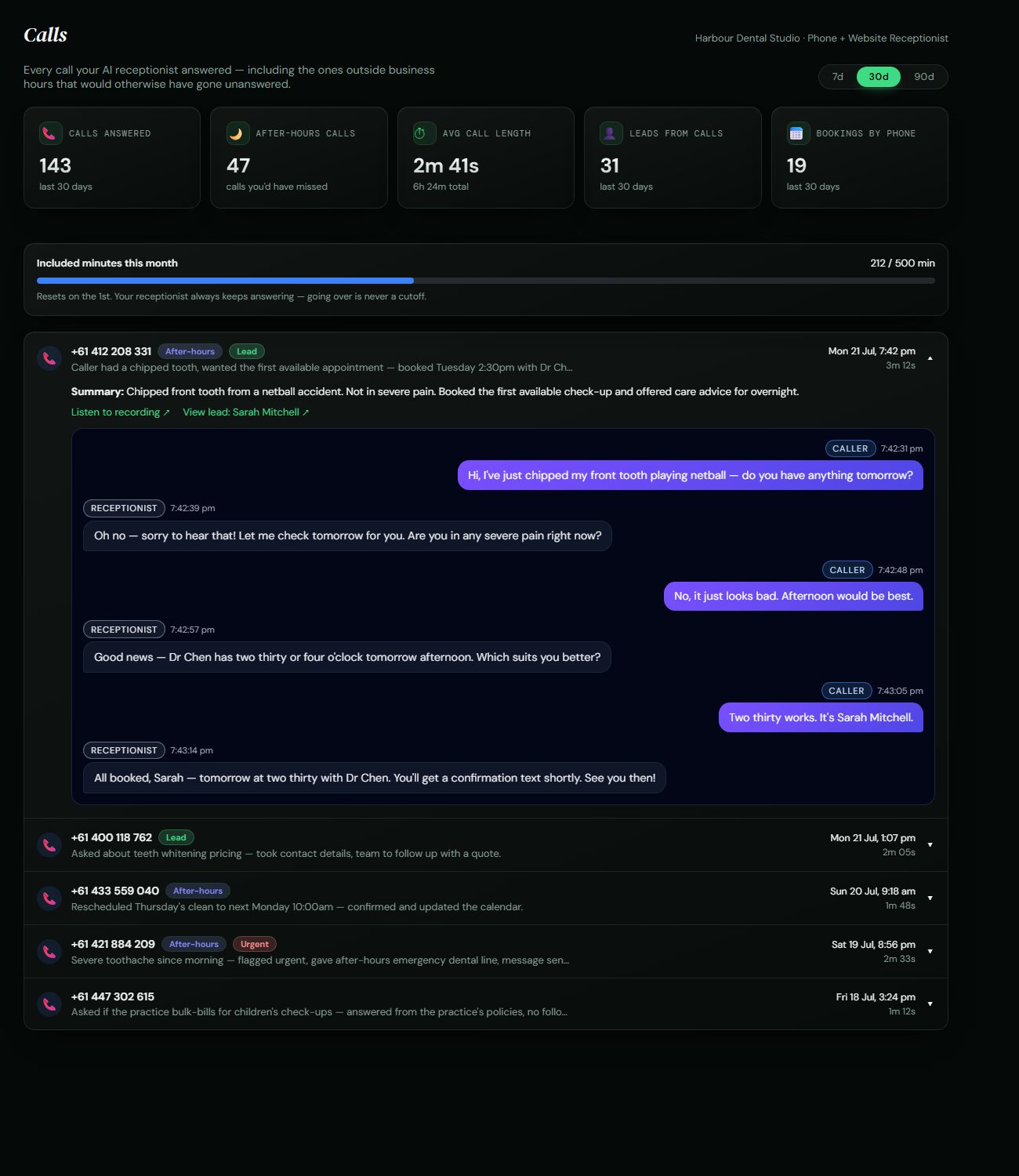Click the 212 / 500 min text
This screenshot has width=1019, height=1176.
coord(902,263)
